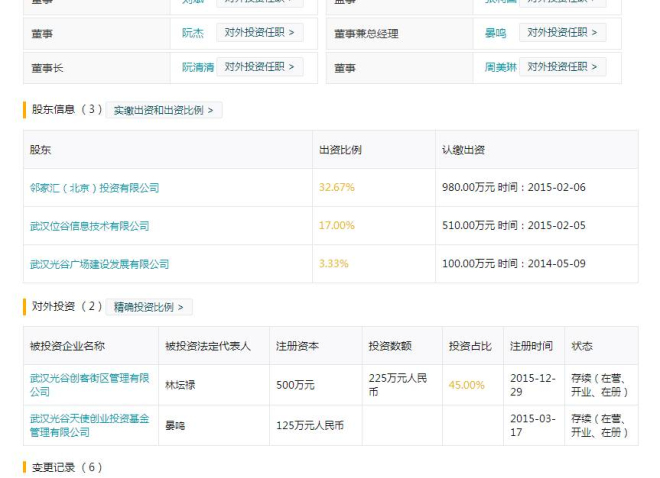Open director 阮杰's profile link
The image size is (660, 478).
click(193, 33)
